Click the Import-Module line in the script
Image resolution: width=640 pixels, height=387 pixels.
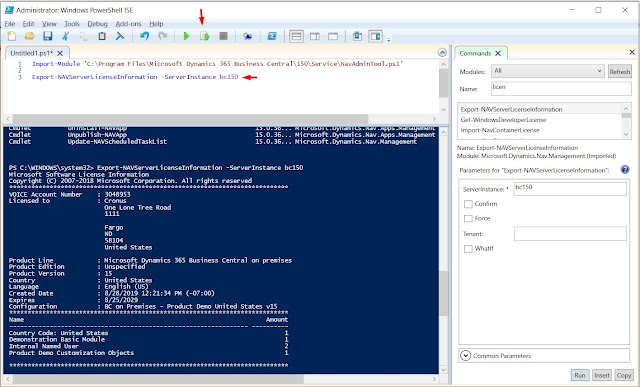pyautogui.click(x=218, y=64)
